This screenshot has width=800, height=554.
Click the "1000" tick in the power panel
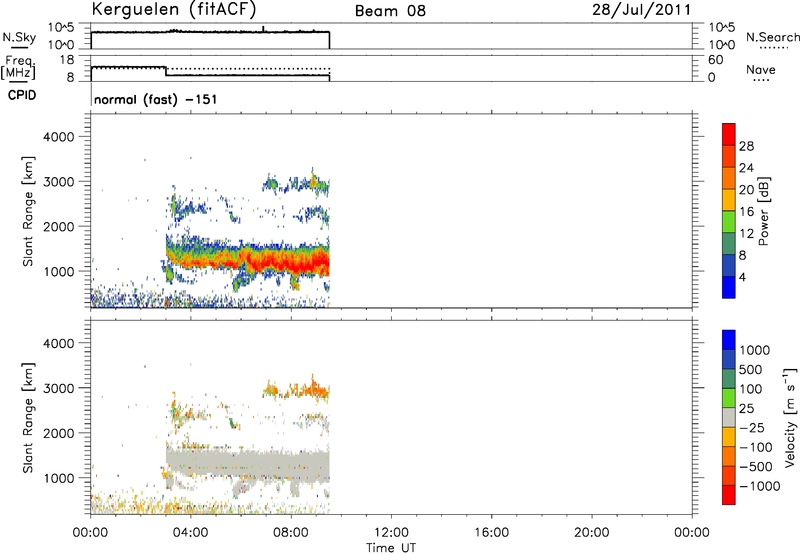(x=58, y=271)
